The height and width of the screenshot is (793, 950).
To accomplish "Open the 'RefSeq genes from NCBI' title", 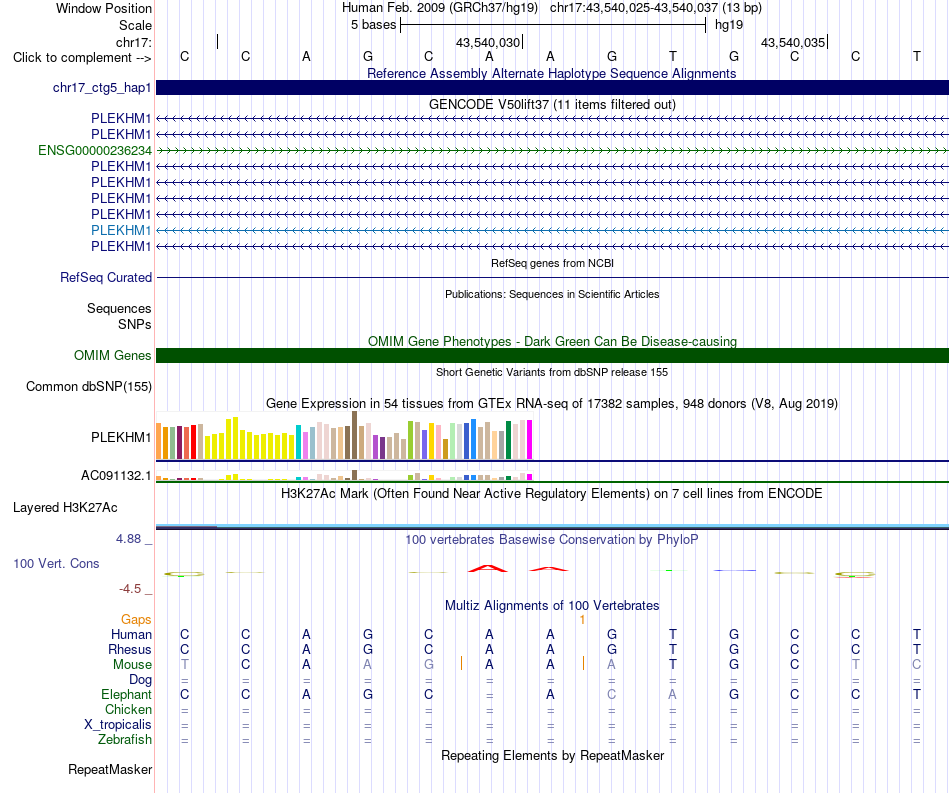I will pyautogui.click(x=552, y=263).
